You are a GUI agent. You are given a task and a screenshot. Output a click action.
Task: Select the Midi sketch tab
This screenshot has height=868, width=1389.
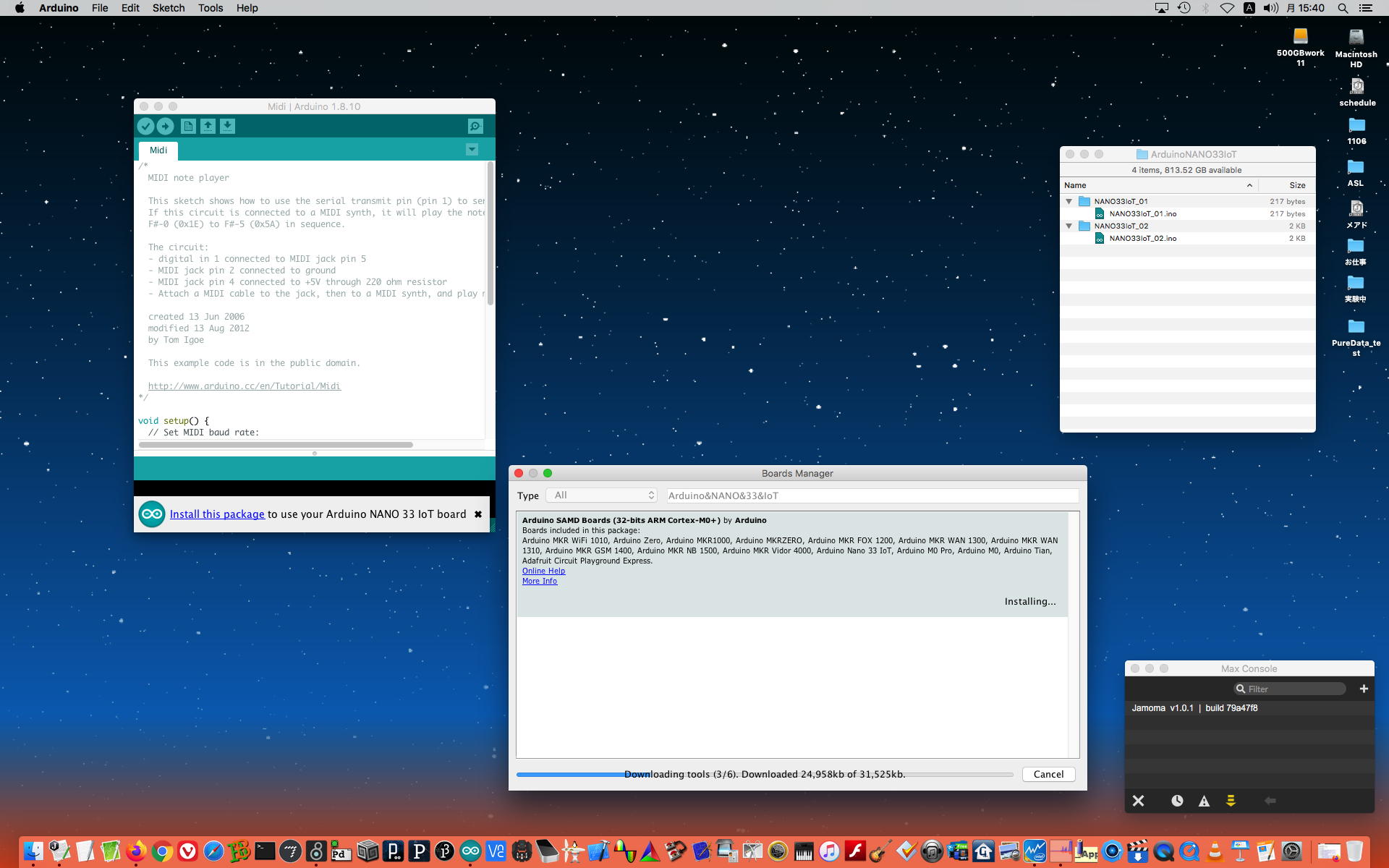click(158, 150)
